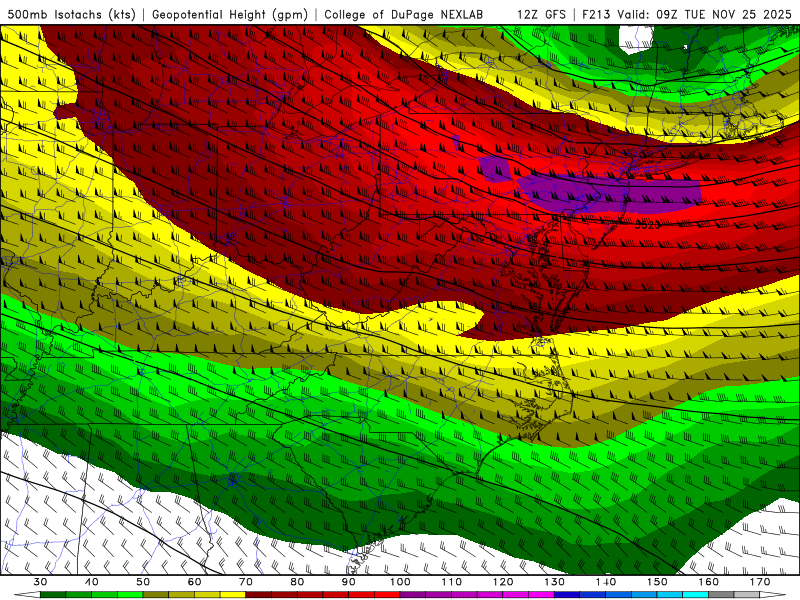This screenshot has height=600, width=800.
Task: Select the olive 50 kt legend swatch
Action: click(156, 595)
